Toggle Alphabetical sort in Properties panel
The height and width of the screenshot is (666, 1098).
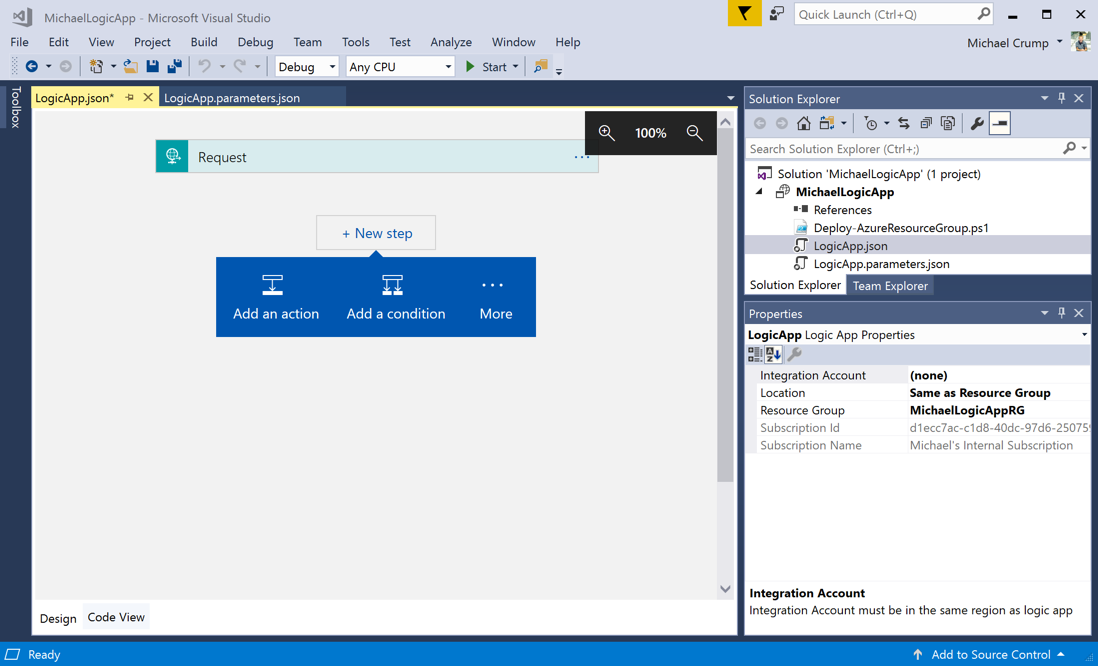(774, 355)
